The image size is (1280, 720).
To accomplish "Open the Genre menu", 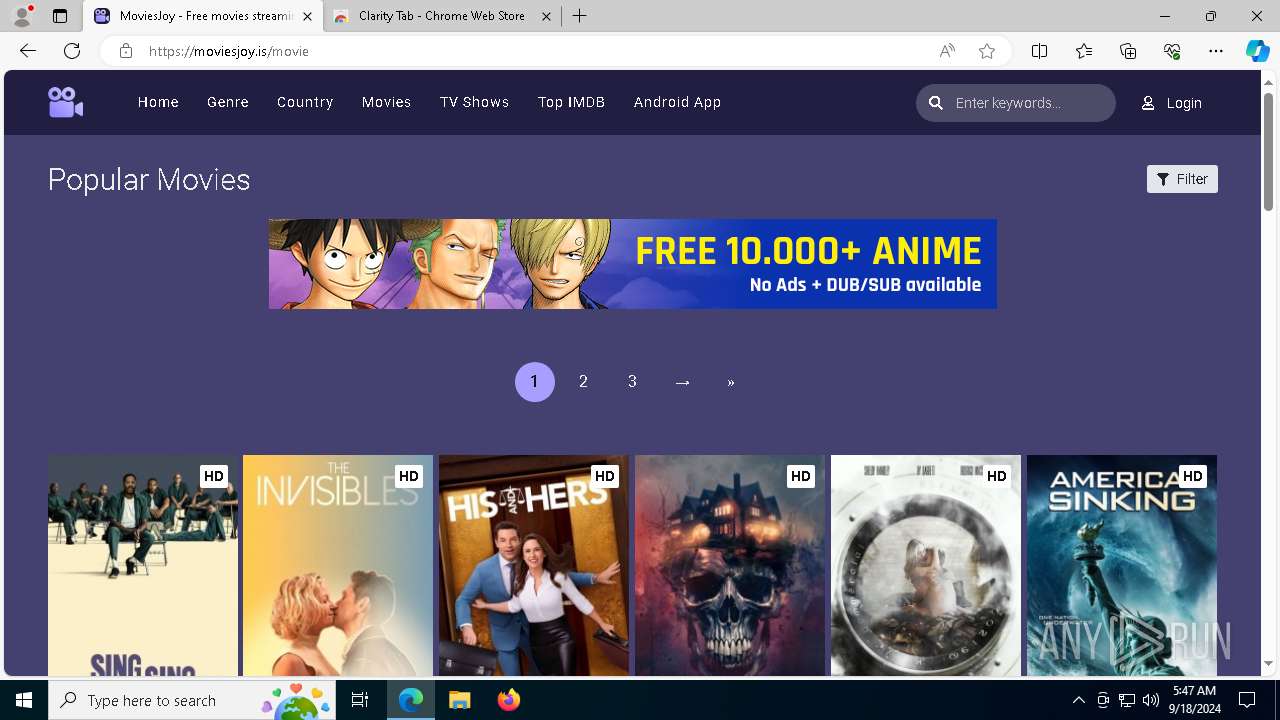I will (228, 102).
